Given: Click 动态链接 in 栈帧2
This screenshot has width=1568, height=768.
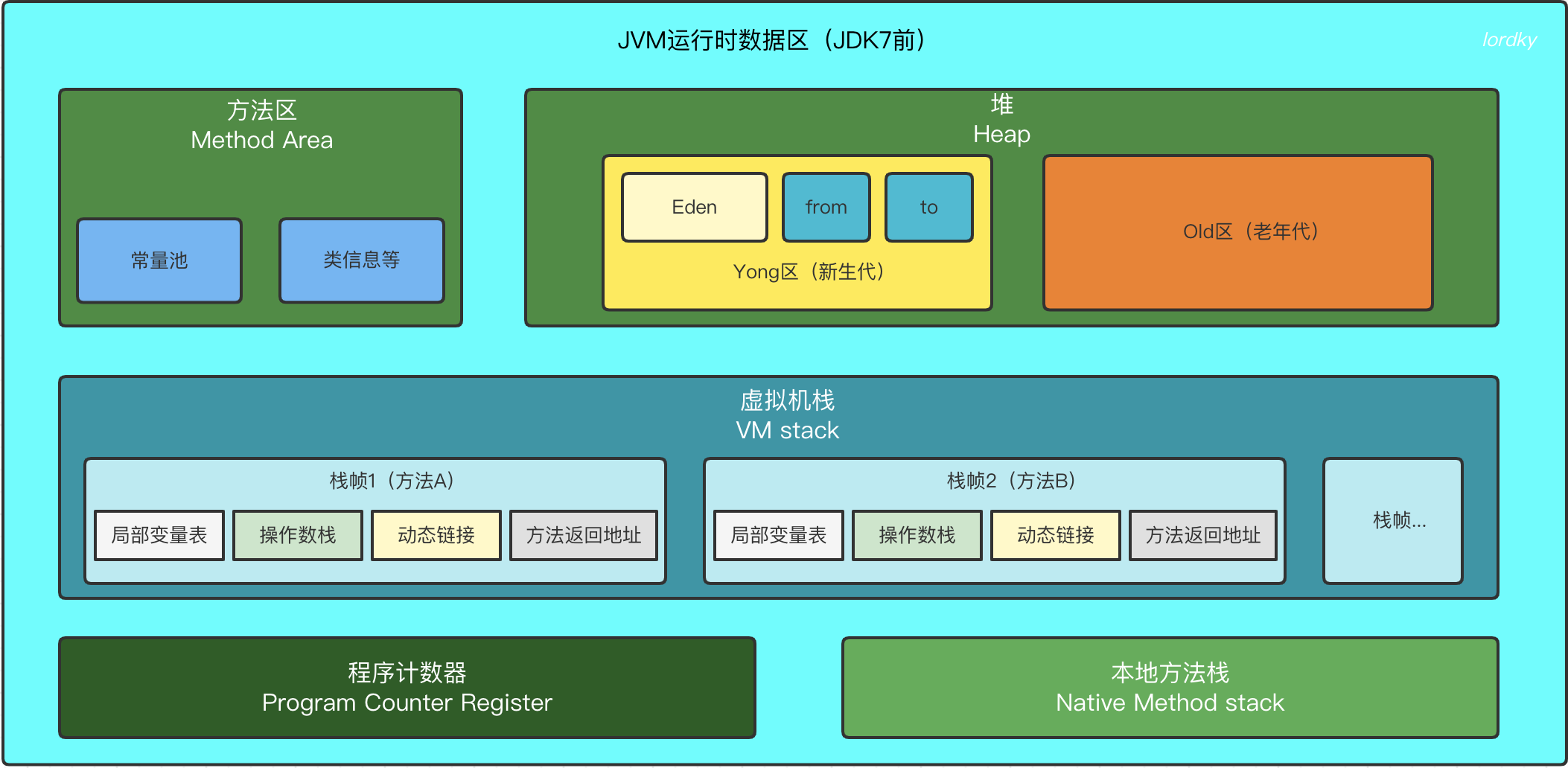Looking at the screenshot, I should 1056,535.
